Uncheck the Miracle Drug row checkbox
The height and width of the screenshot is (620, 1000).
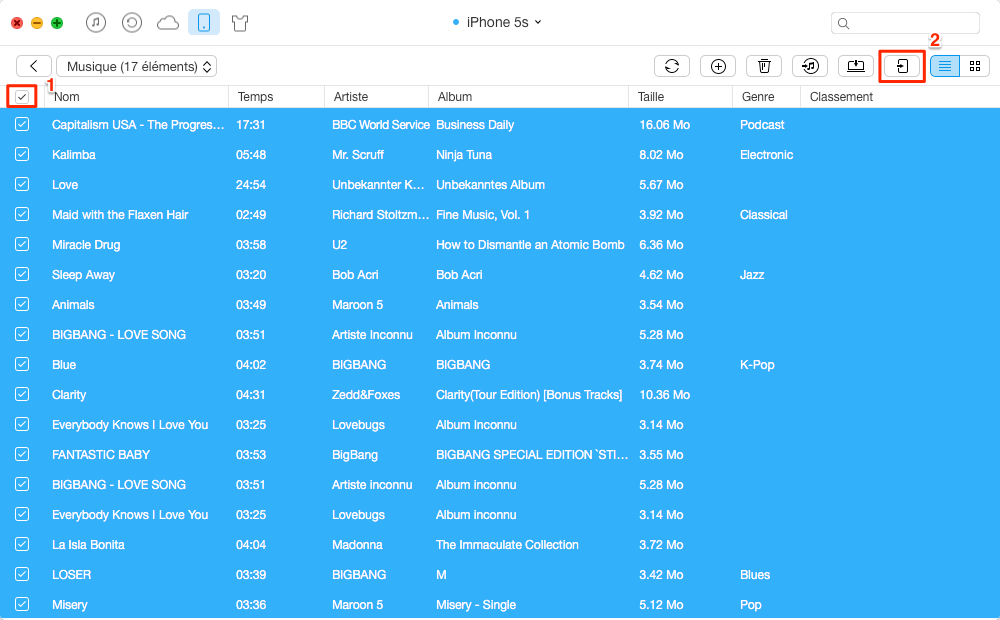coord(22,244)
